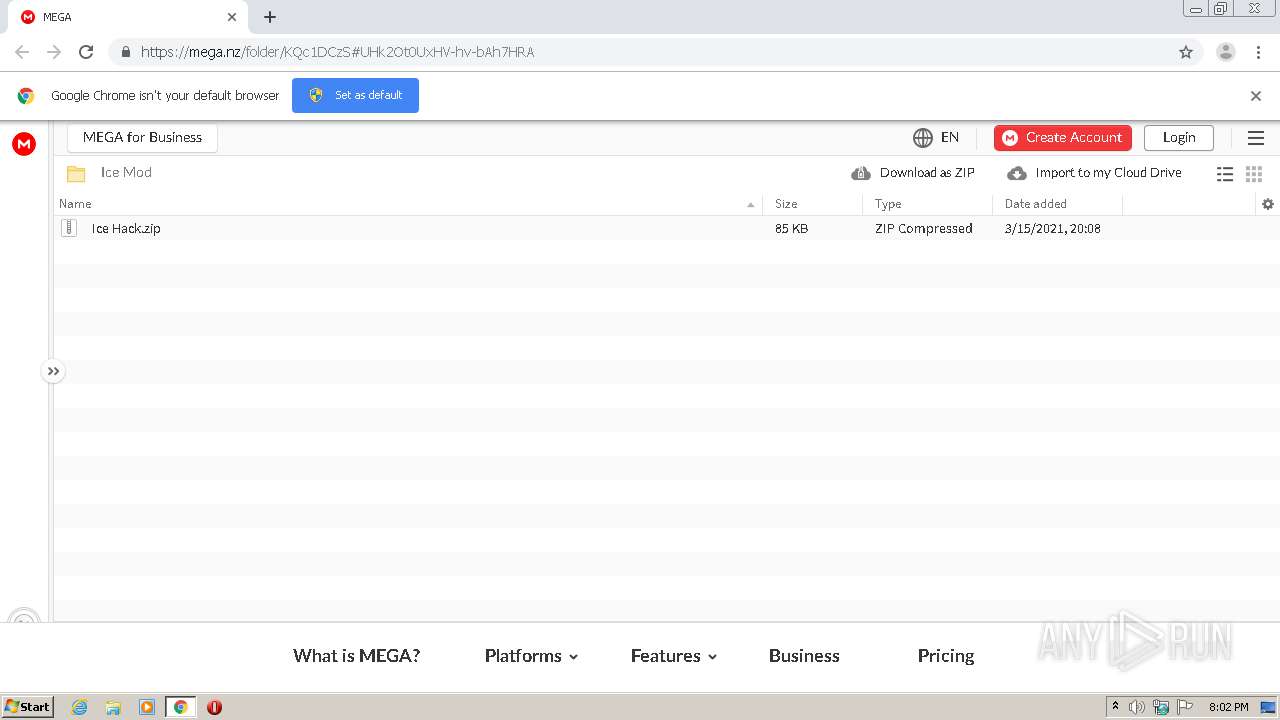The width and height of the screenshot is (1280, 720).
Task: Close the MEGA tab
Action: tap(232, 17)
